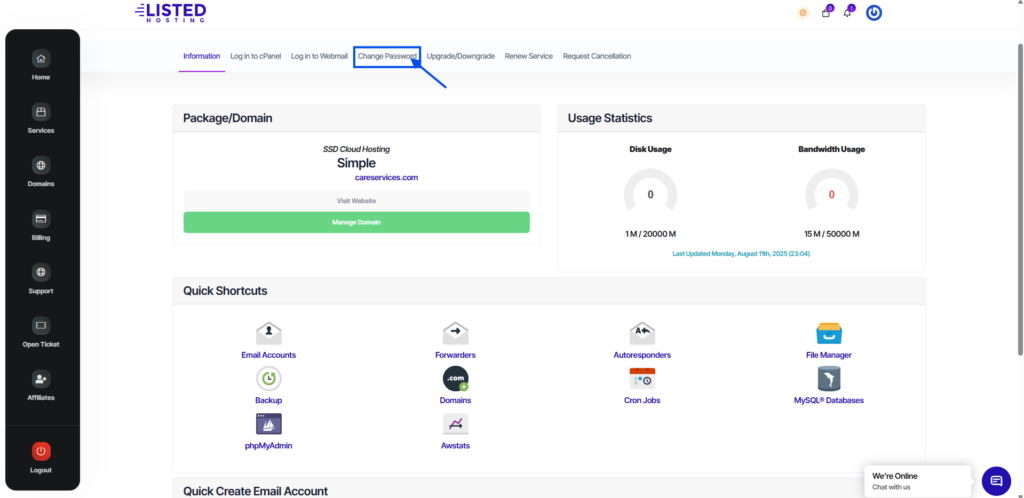Open the Awstats shortcut icon

[x=455, y=424]
